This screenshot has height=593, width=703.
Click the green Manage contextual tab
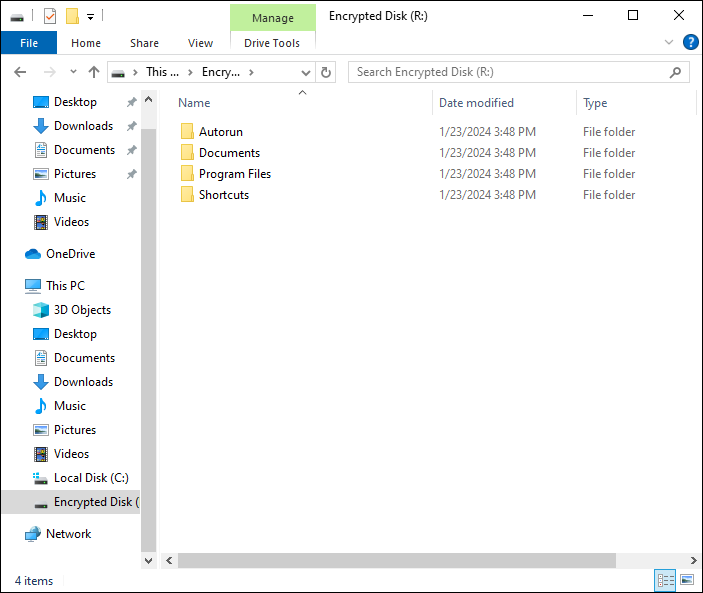[273, 18]
